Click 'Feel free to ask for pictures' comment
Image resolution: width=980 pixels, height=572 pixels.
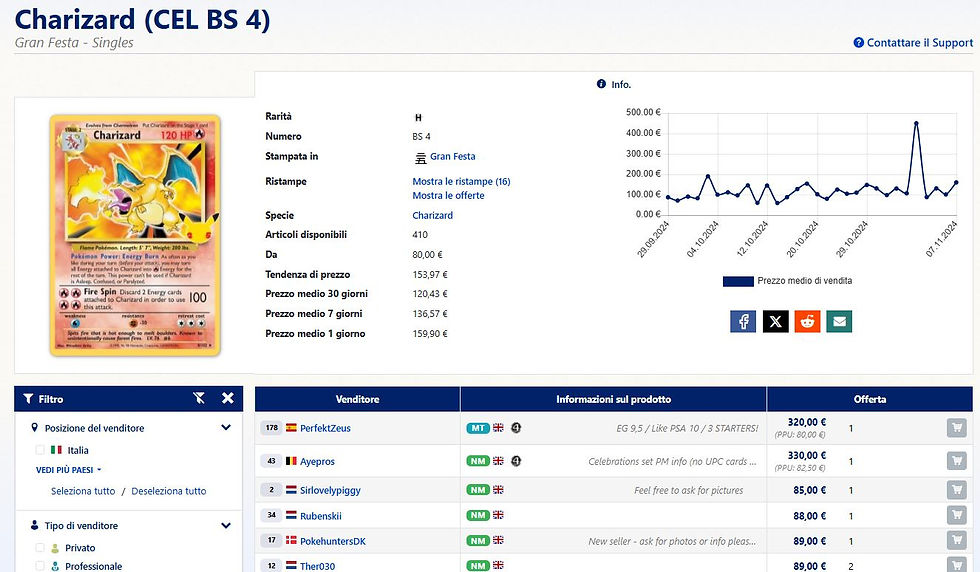coord(689,490)
